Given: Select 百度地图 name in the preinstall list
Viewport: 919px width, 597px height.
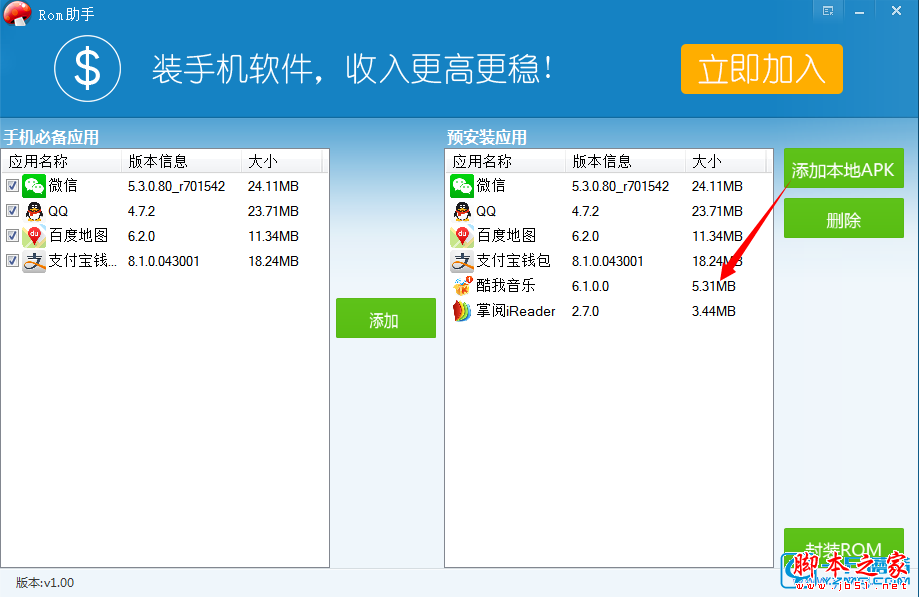Looking at the screenshot, I should [x=506, y=236].
